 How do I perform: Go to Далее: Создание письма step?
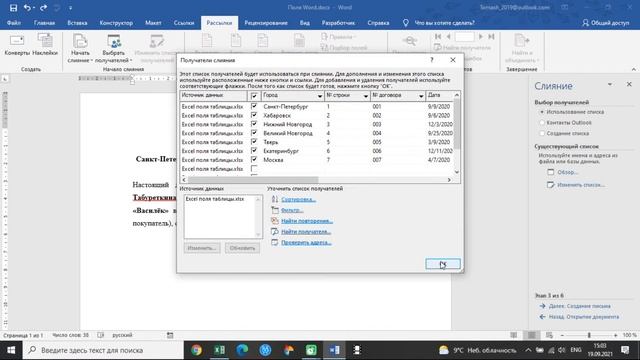(x=580, y=306)
